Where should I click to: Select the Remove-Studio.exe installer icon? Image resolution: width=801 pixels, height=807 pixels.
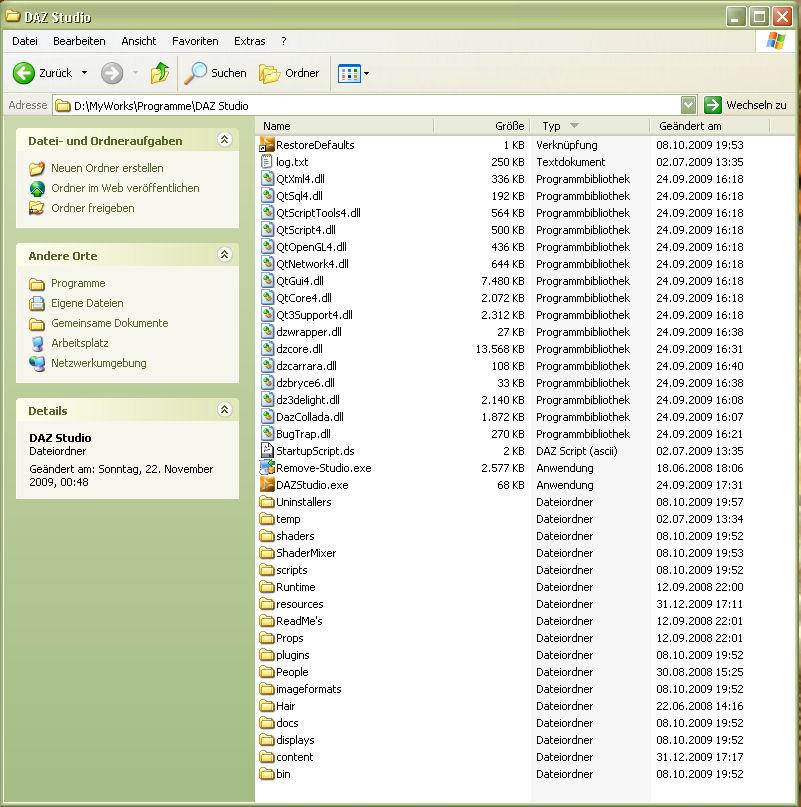point(267,467)
